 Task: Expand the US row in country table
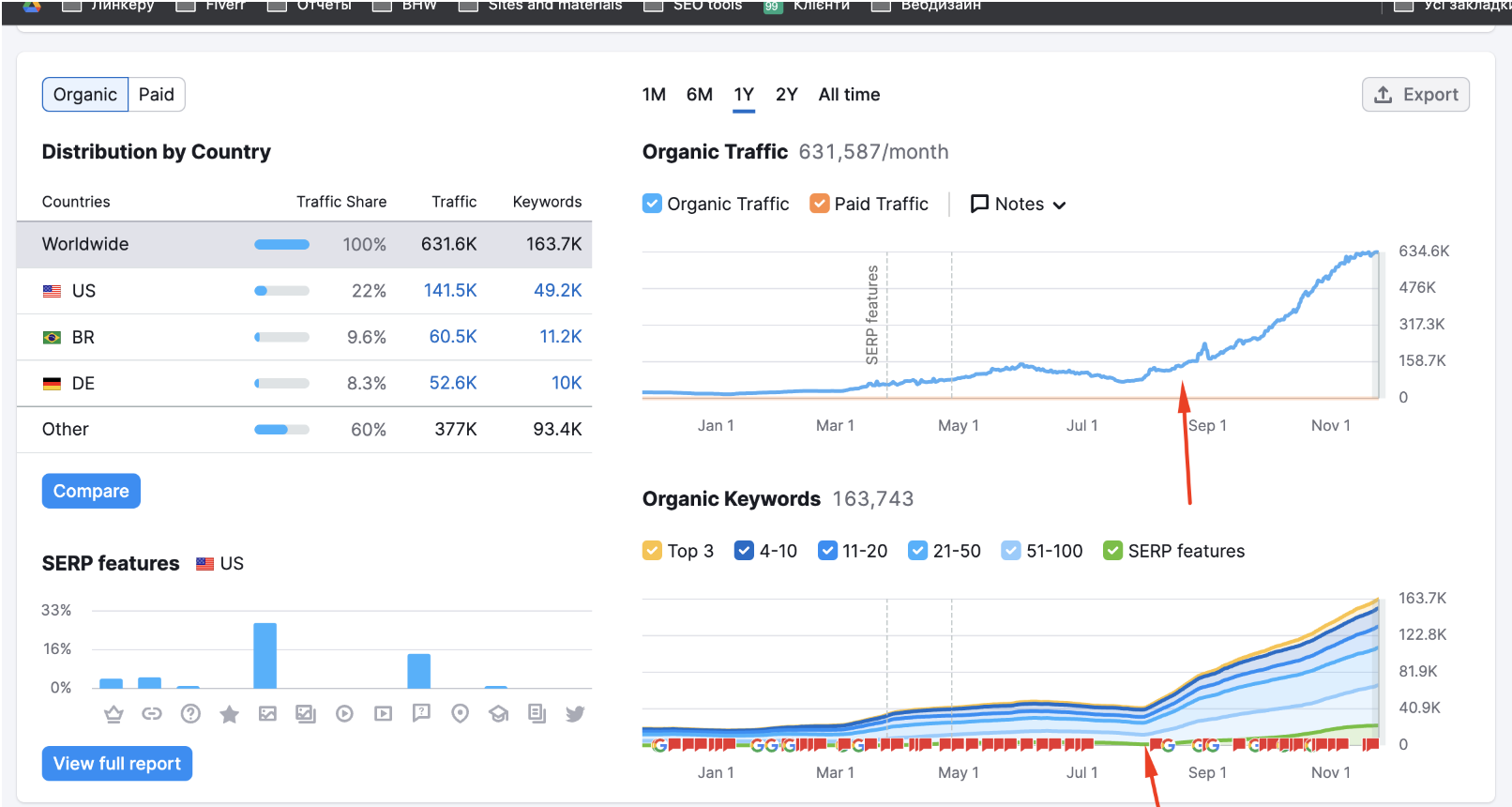click(x=83, y=291)
